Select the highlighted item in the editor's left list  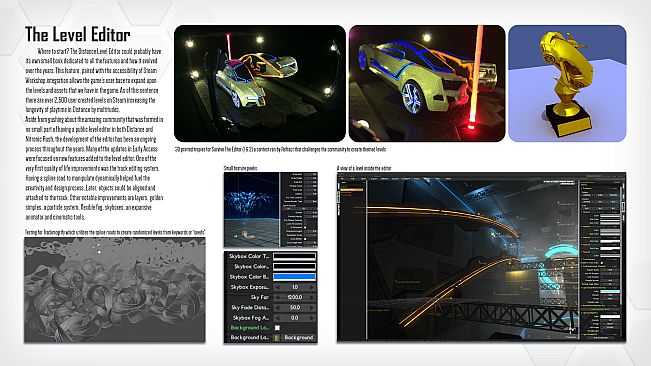352,190
